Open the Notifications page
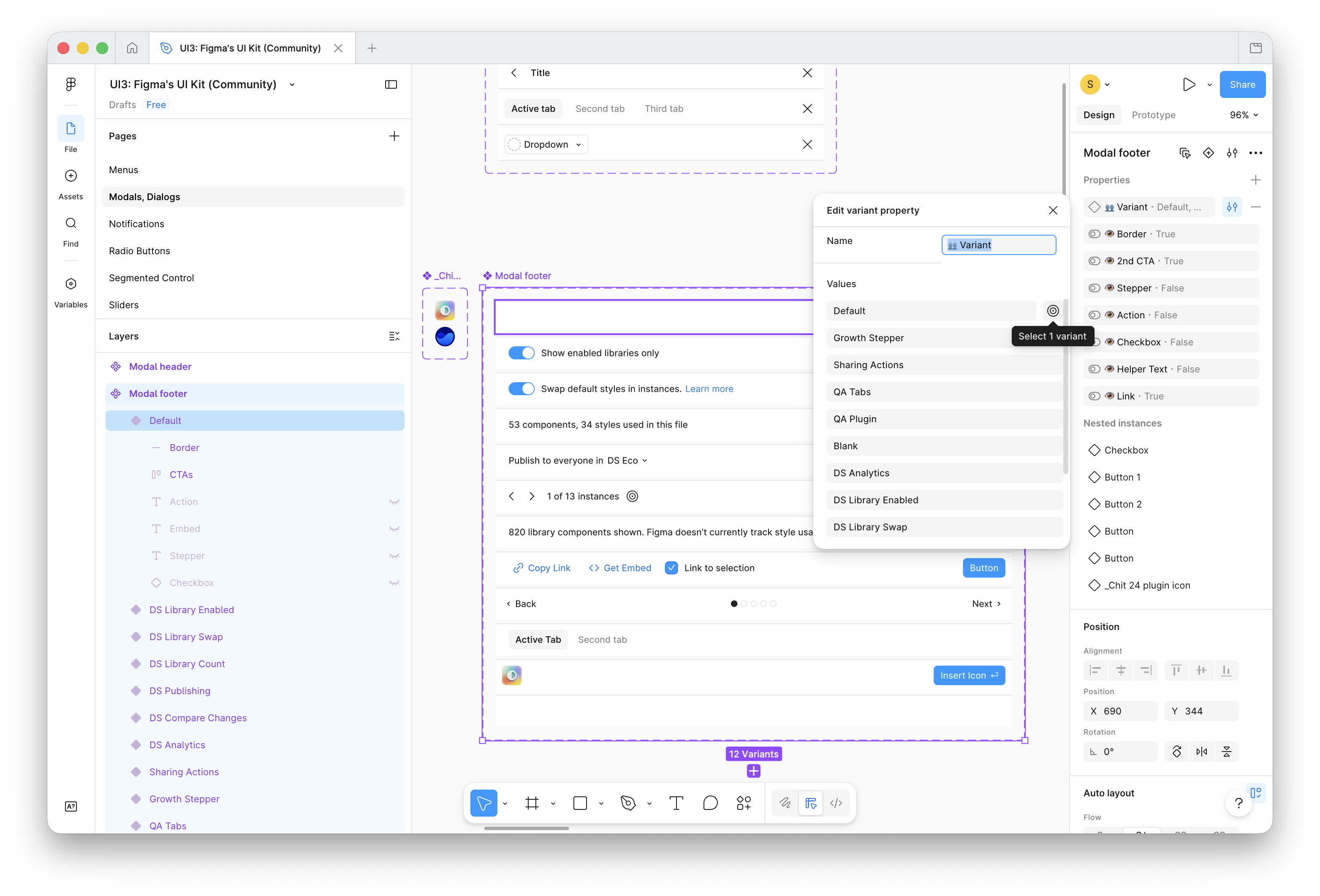This screenshot has width=1320, height=896. point(136,224)
